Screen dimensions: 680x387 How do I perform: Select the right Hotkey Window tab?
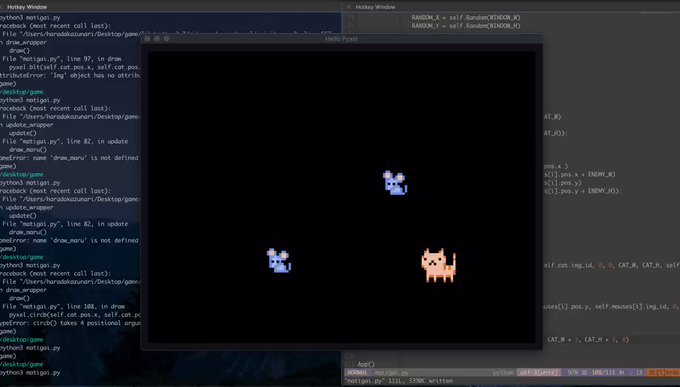point(376,7)
